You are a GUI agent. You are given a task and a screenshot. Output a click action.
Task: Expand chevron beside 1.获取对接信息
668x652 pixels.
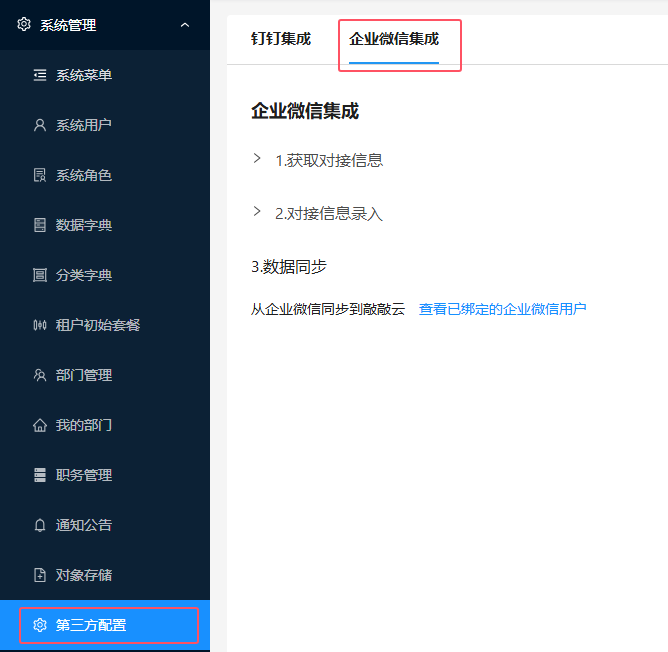tap(257, 159)
